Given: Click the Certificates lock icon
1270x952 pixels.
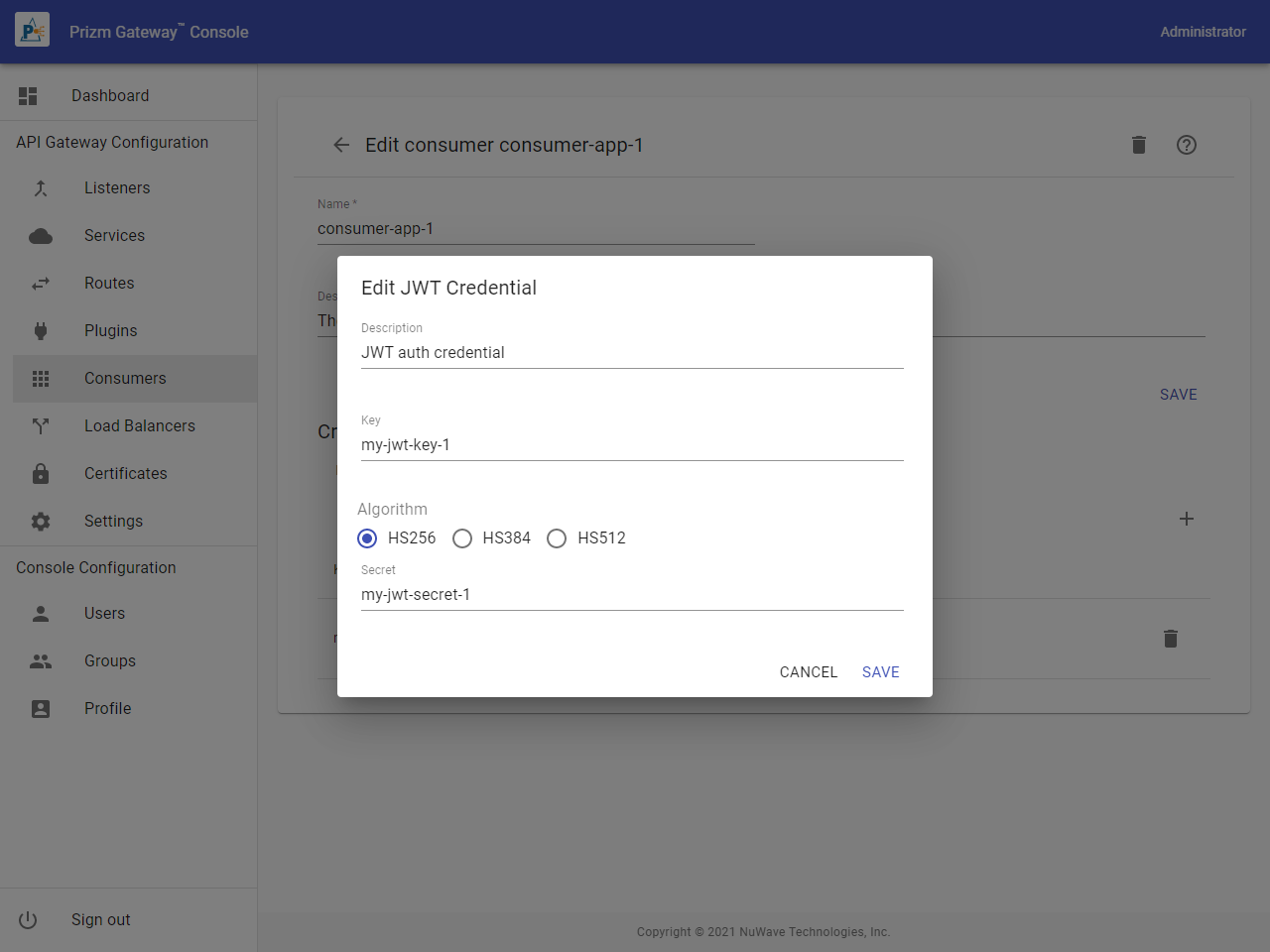Looking at the screenshot, I should (x=41, y=474).
